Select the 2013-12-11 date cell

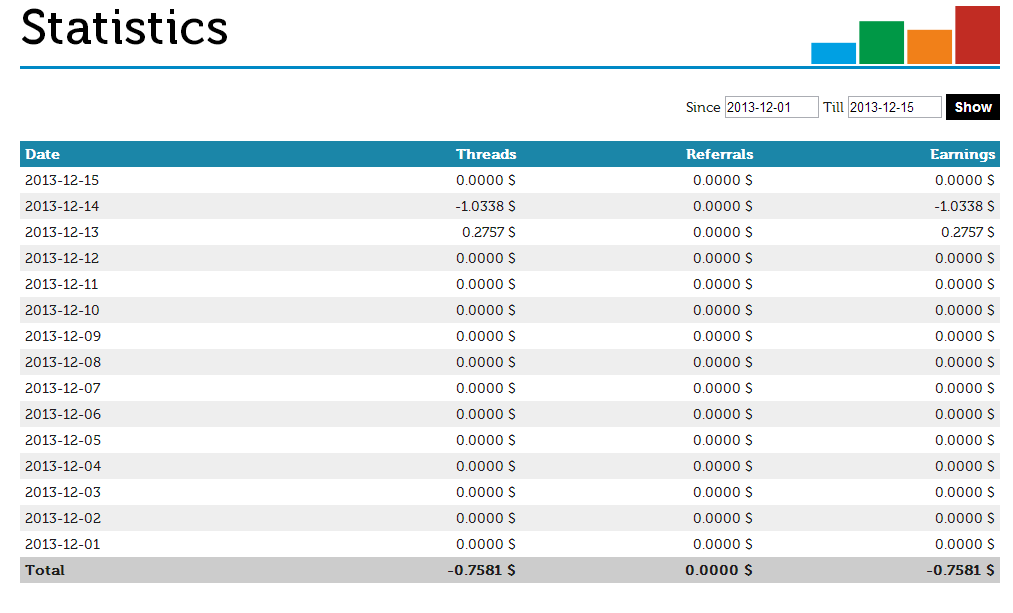coord(61,284)
